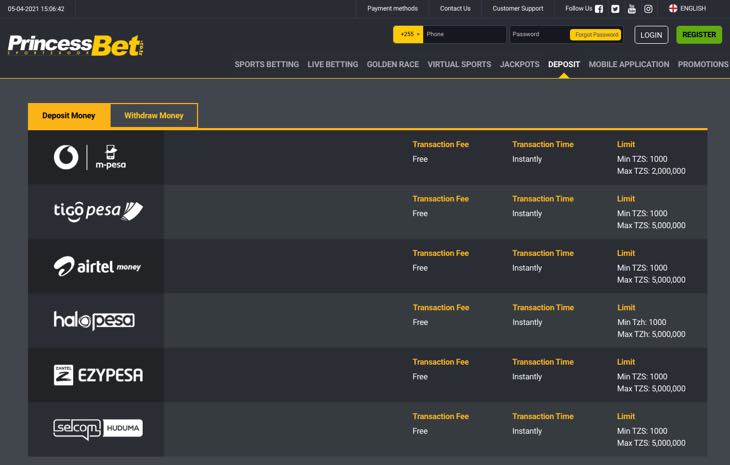Select the Airtel Money deposit logo
730x465 pixels.
(x=97, y=266)
